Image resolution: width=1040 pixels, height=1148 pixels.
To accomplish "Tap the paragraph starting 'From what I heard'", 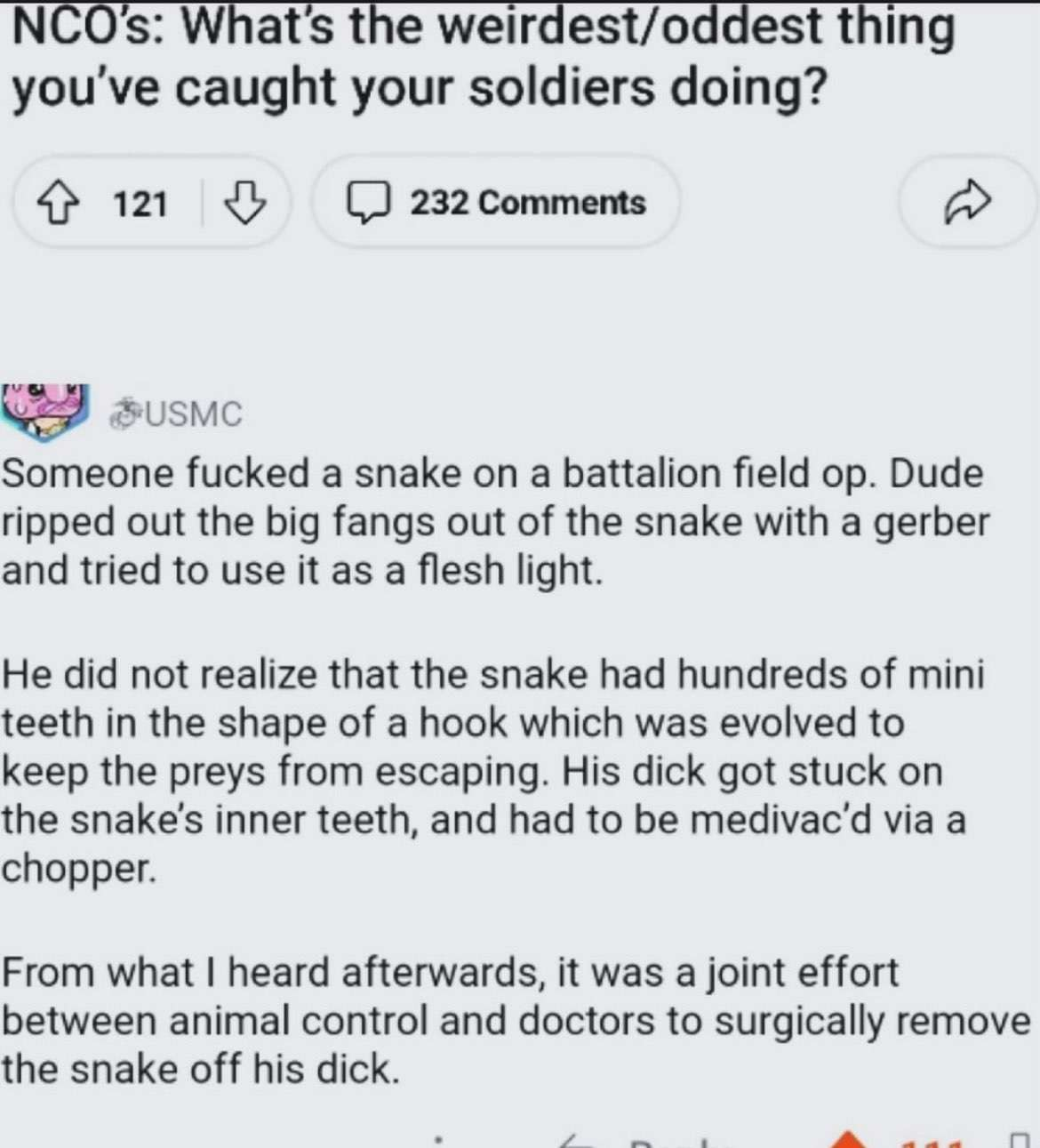I will [516, 1021].
